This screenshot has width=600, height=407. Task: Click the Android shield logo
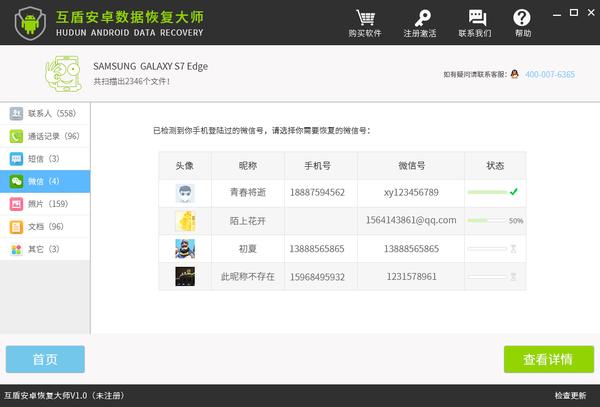(30, 23)
